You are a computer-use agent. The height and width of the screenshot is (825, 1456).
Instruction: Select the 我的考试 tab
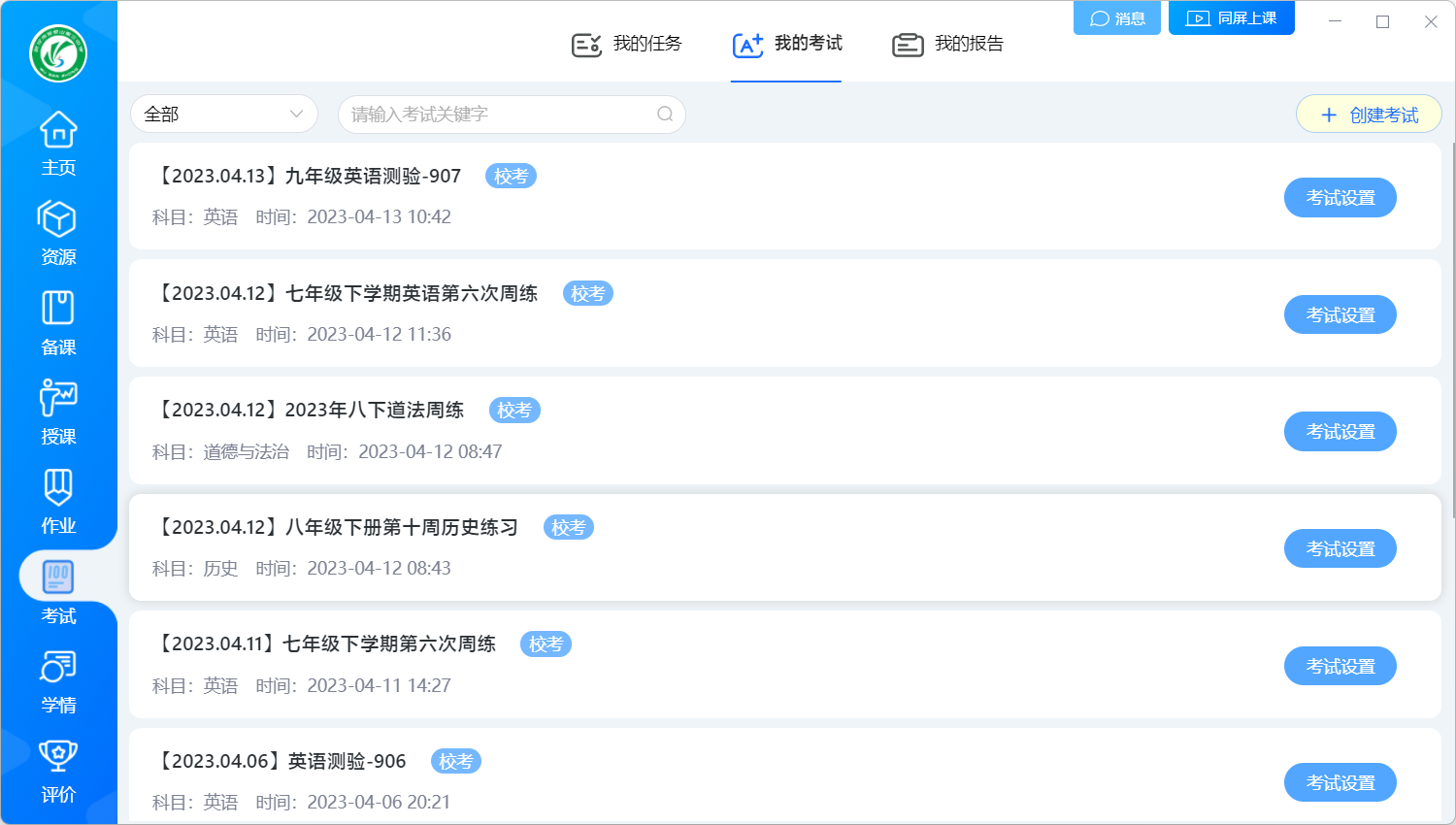787,44
